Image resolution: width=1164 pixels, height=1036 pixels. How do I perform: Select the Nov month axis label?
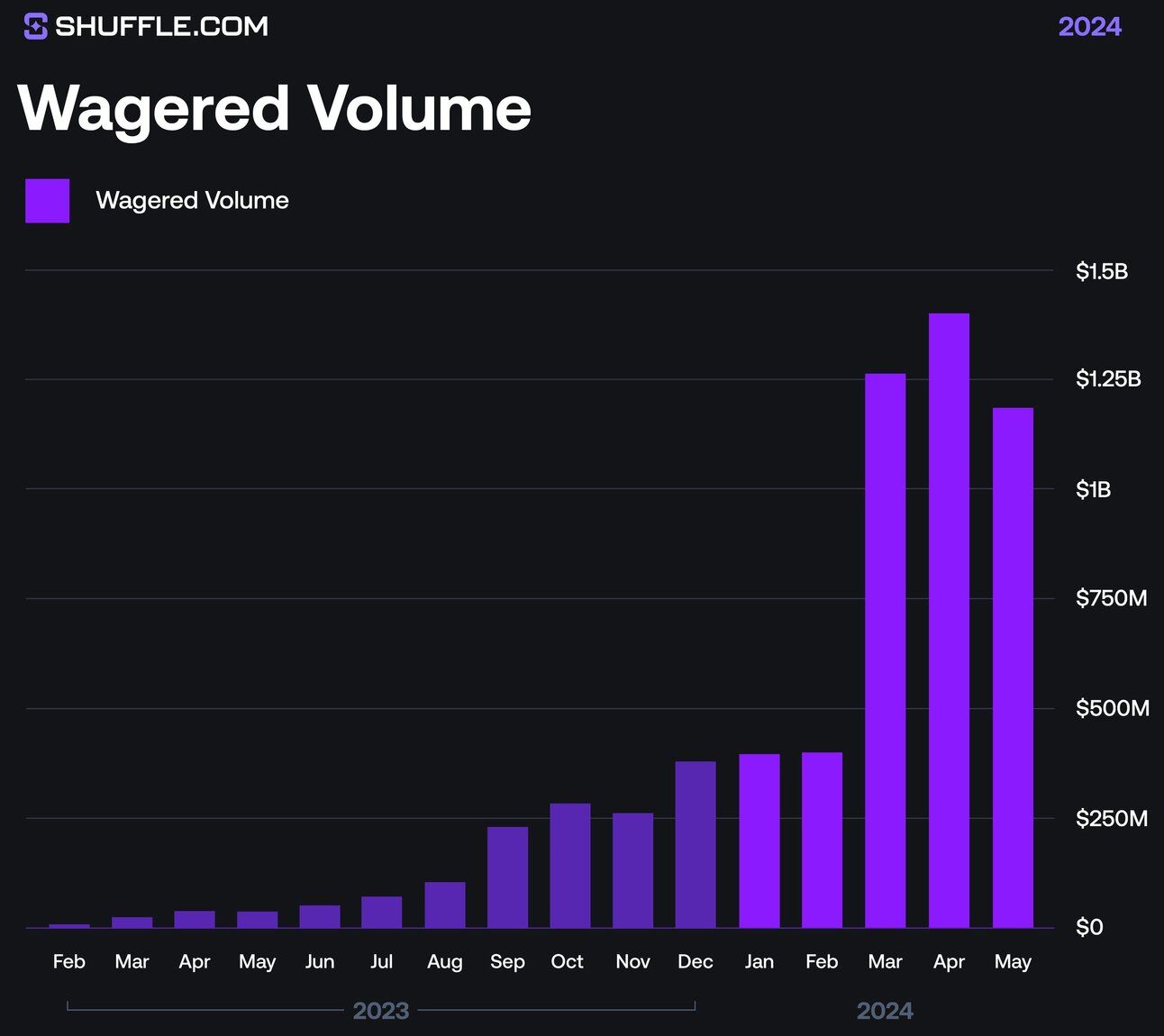[632, 962]
